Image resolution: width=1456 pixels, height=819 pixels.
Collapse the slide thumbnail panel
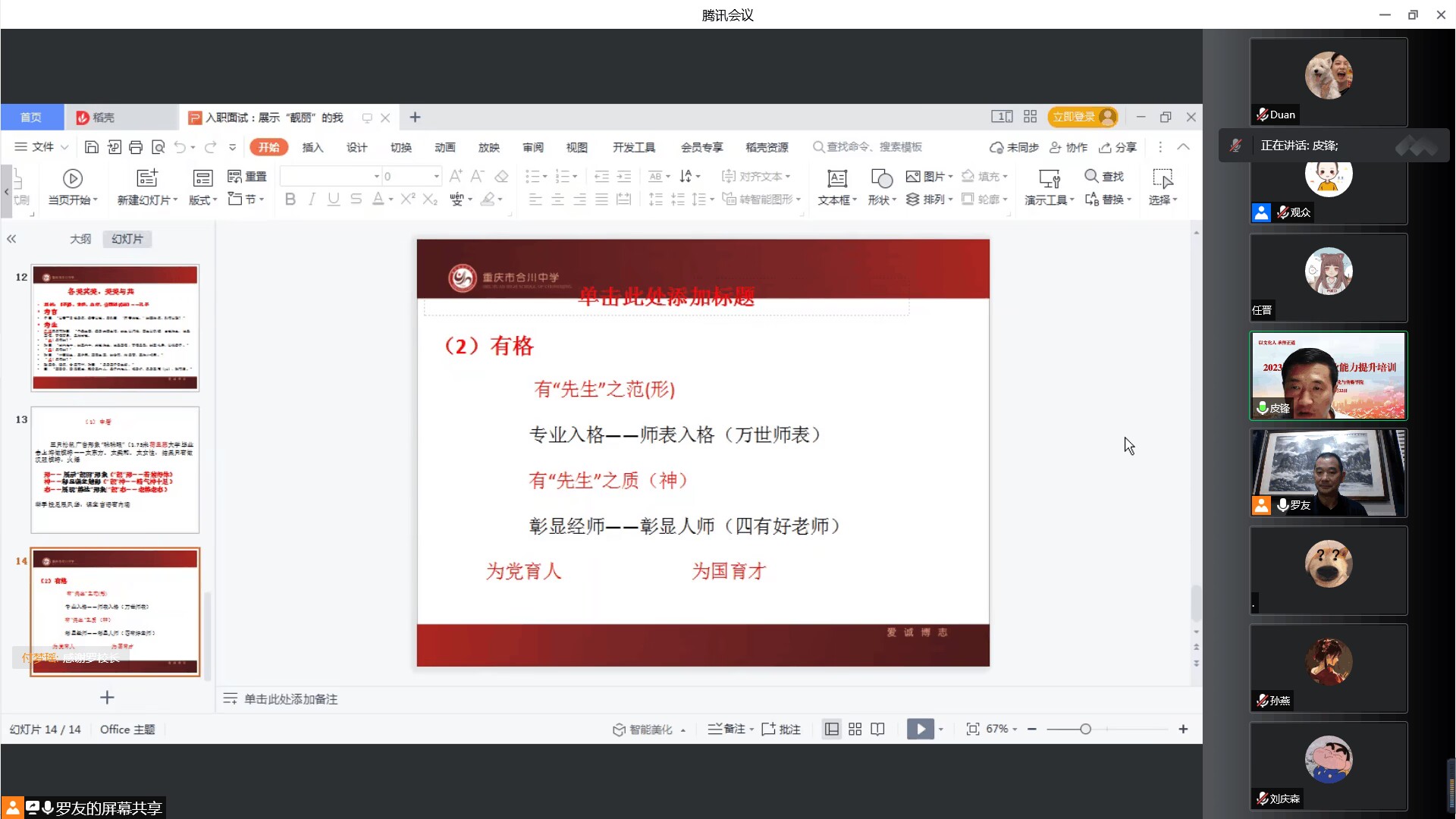(11, 239)
